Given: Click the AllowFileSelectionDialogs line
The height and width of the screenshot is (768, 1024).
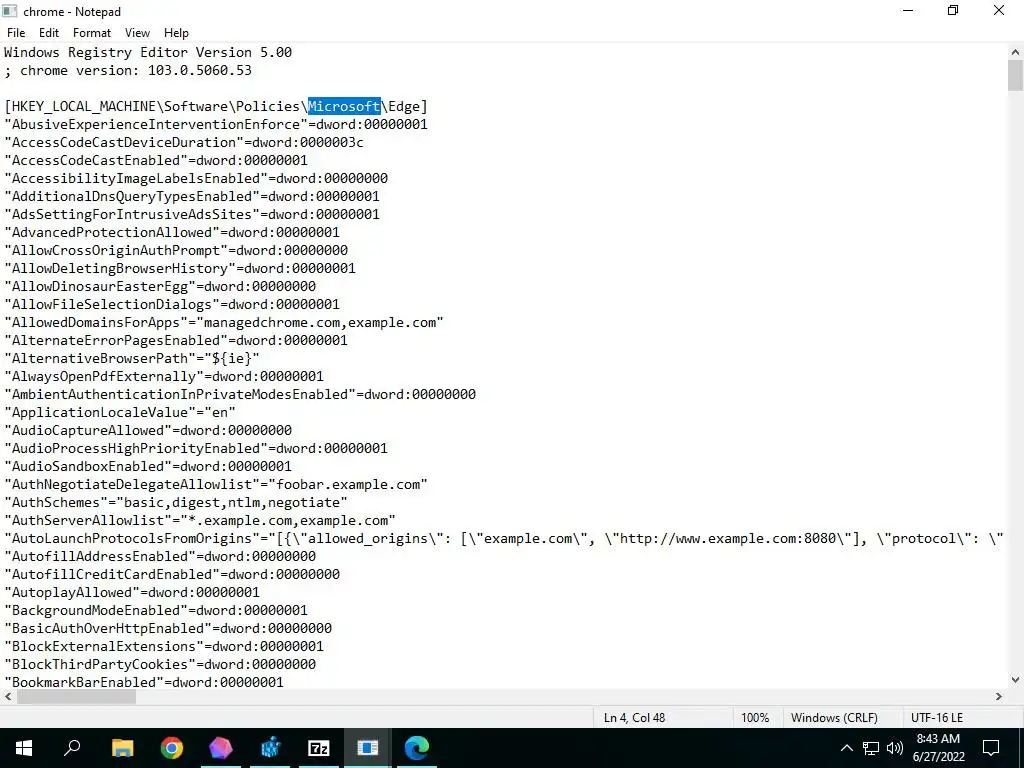Looking at the screenshot, I should [172, 304].
